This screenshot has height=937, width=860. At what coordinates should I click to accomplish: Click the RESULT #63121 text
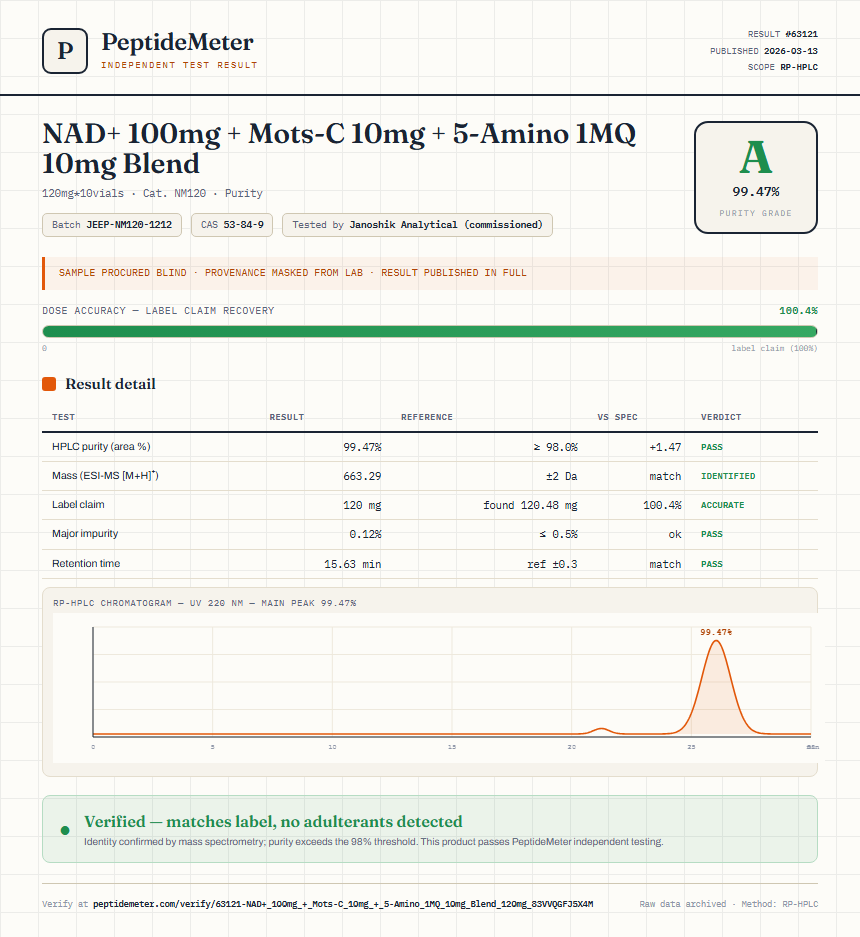(x=782, y=34)
